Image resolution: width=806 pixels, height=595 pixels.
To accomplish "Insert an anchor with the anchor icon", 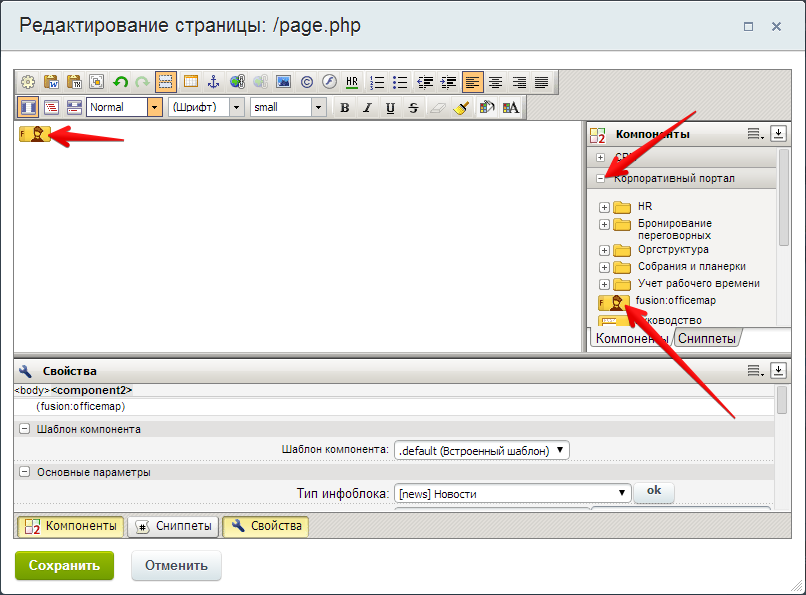I will coord(213,83).
